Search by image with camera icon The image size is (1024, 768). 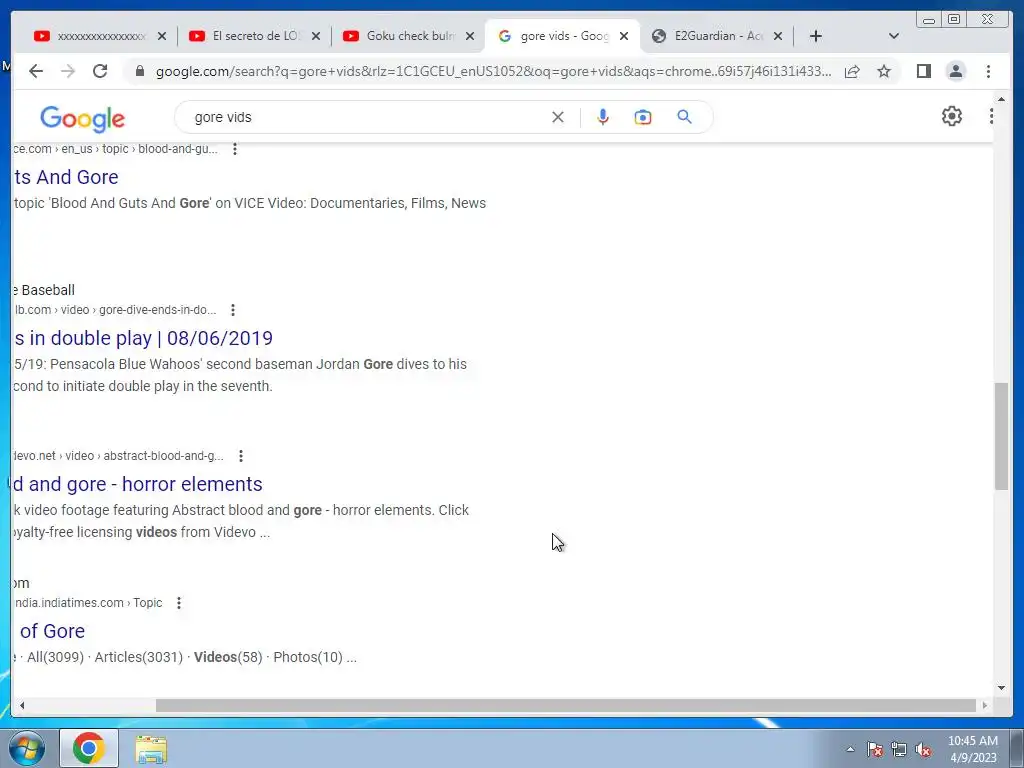(643, 118)
